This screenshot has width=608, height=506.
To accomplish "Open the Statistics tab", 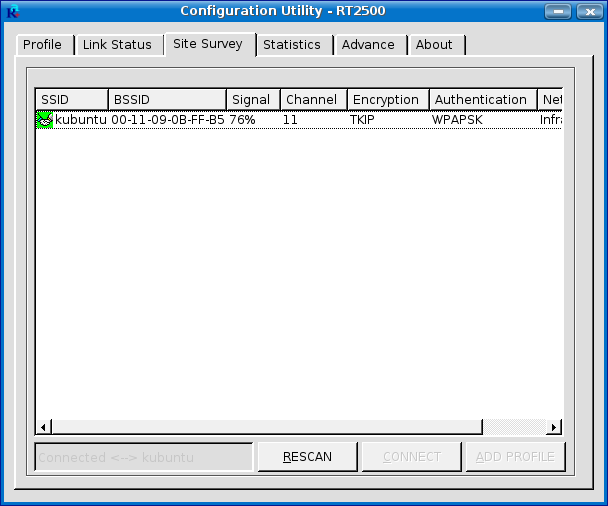I will (292, 45).
